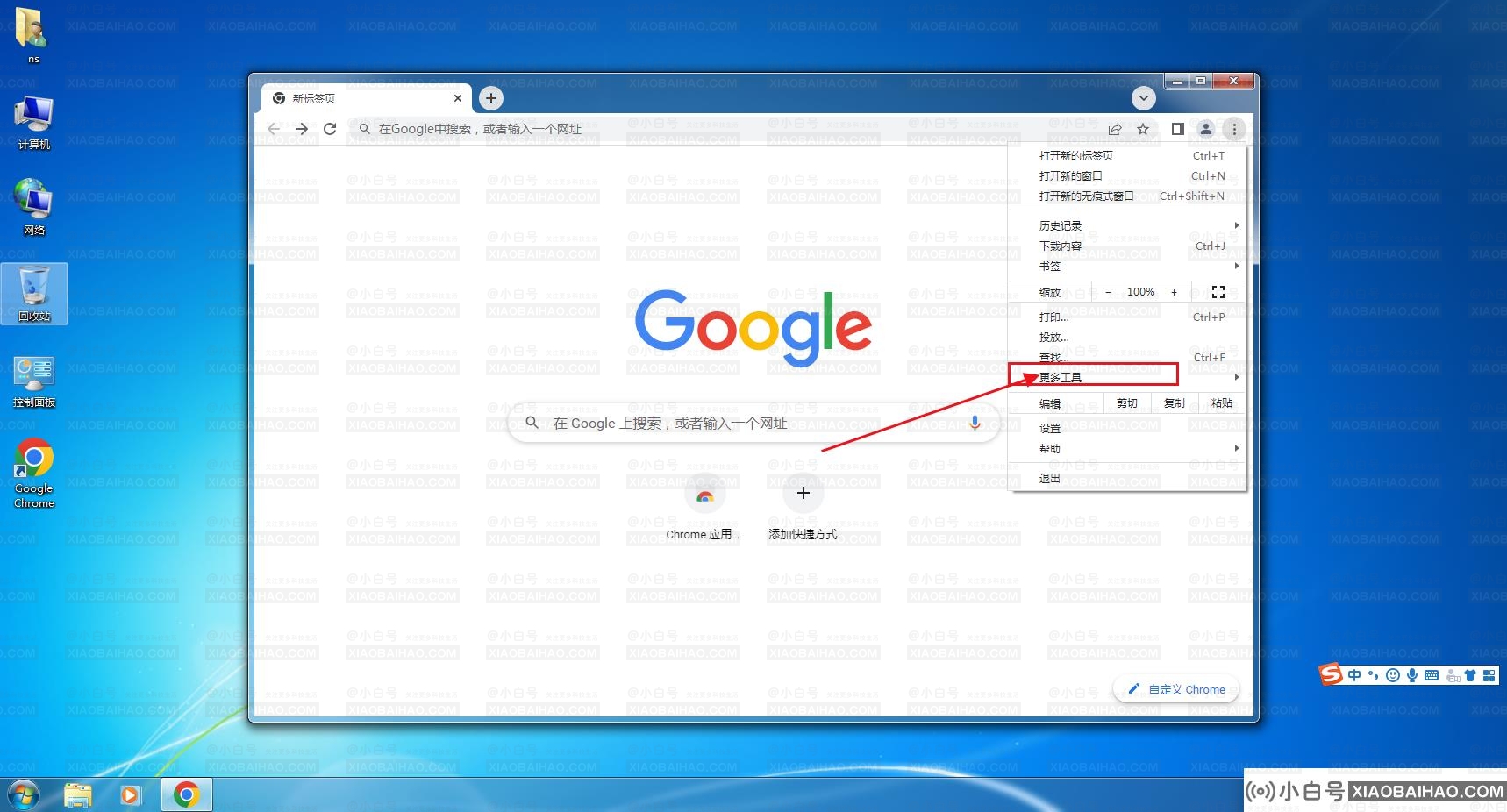
Task: Expand the 更多工具 submenu
Action: (x=1127, y=377)
